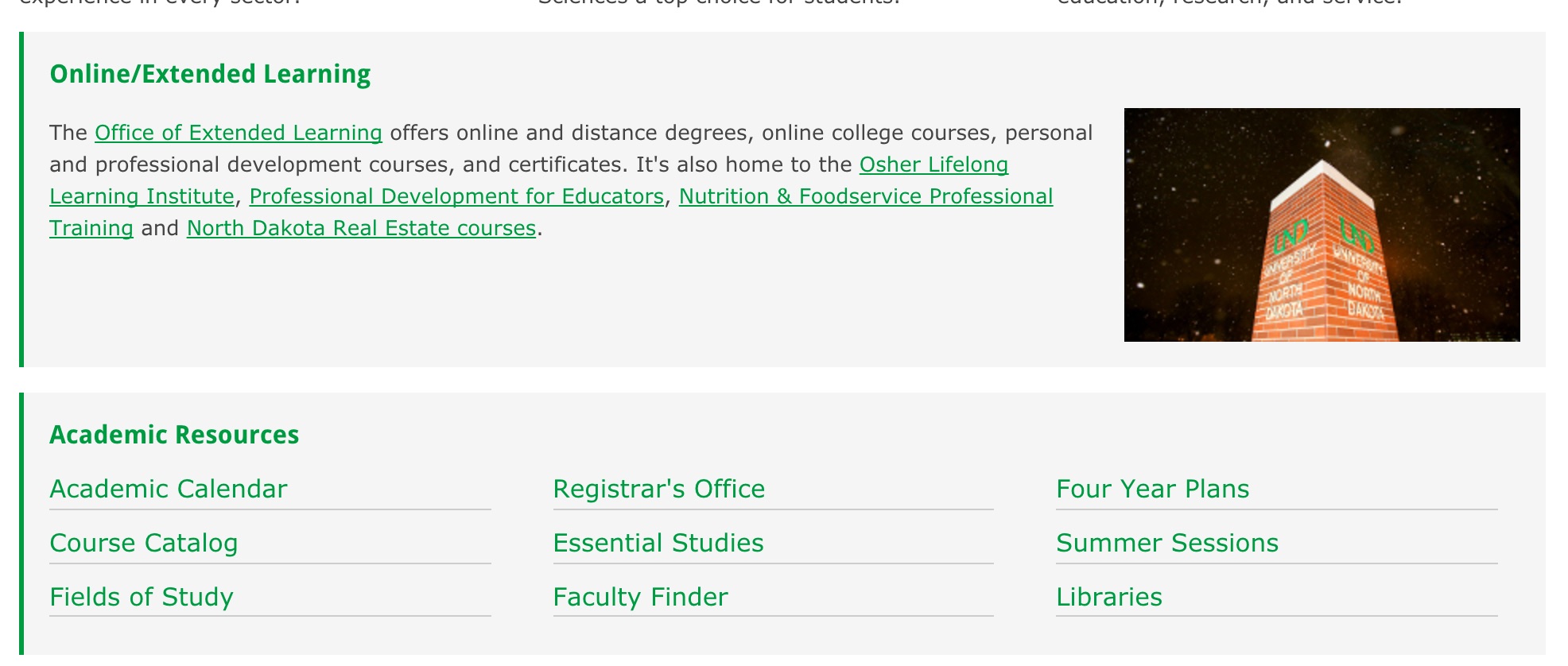Go to Libraries link

1108,597
